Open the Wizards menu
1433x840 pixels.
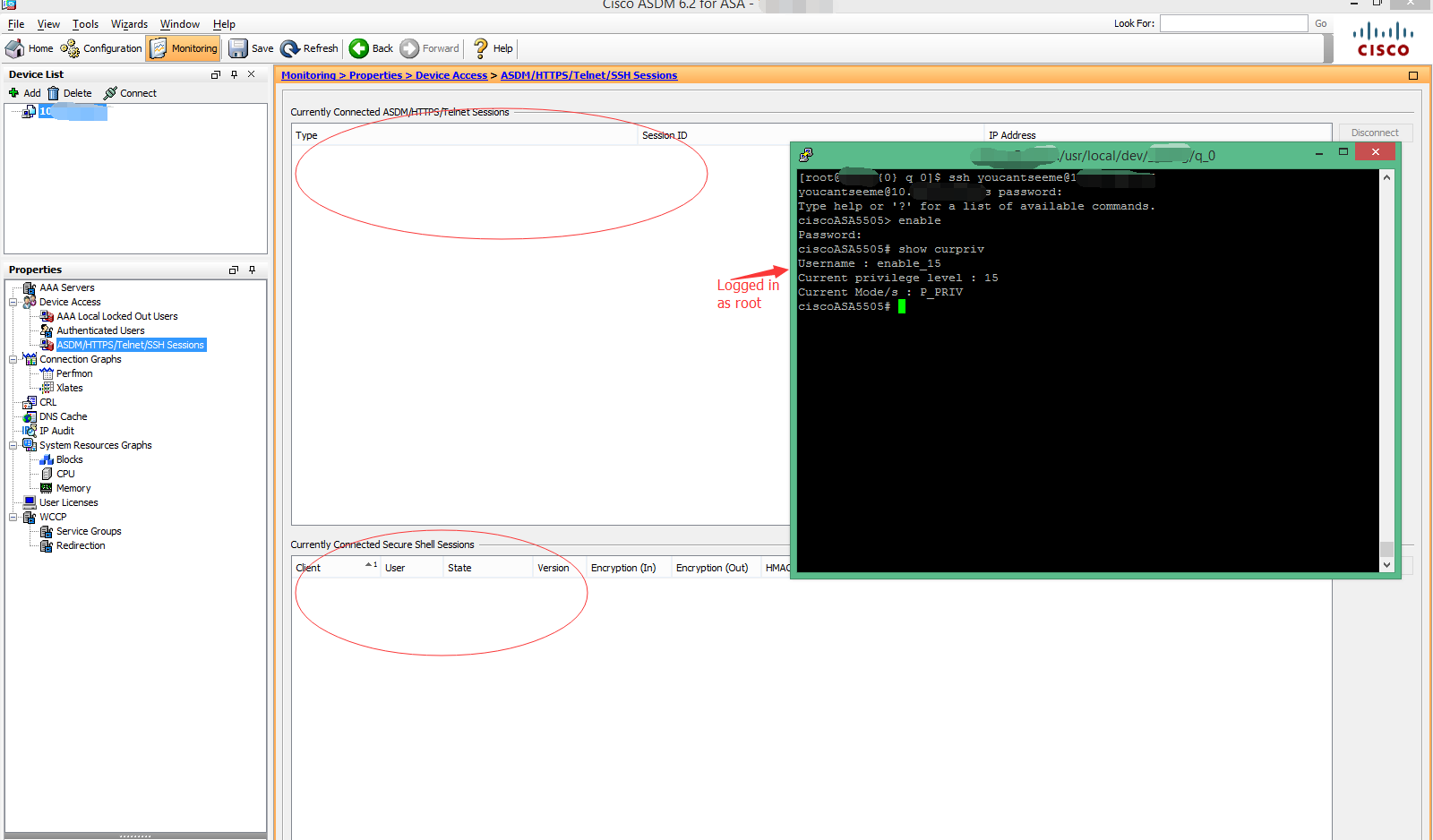click(129, 24)
